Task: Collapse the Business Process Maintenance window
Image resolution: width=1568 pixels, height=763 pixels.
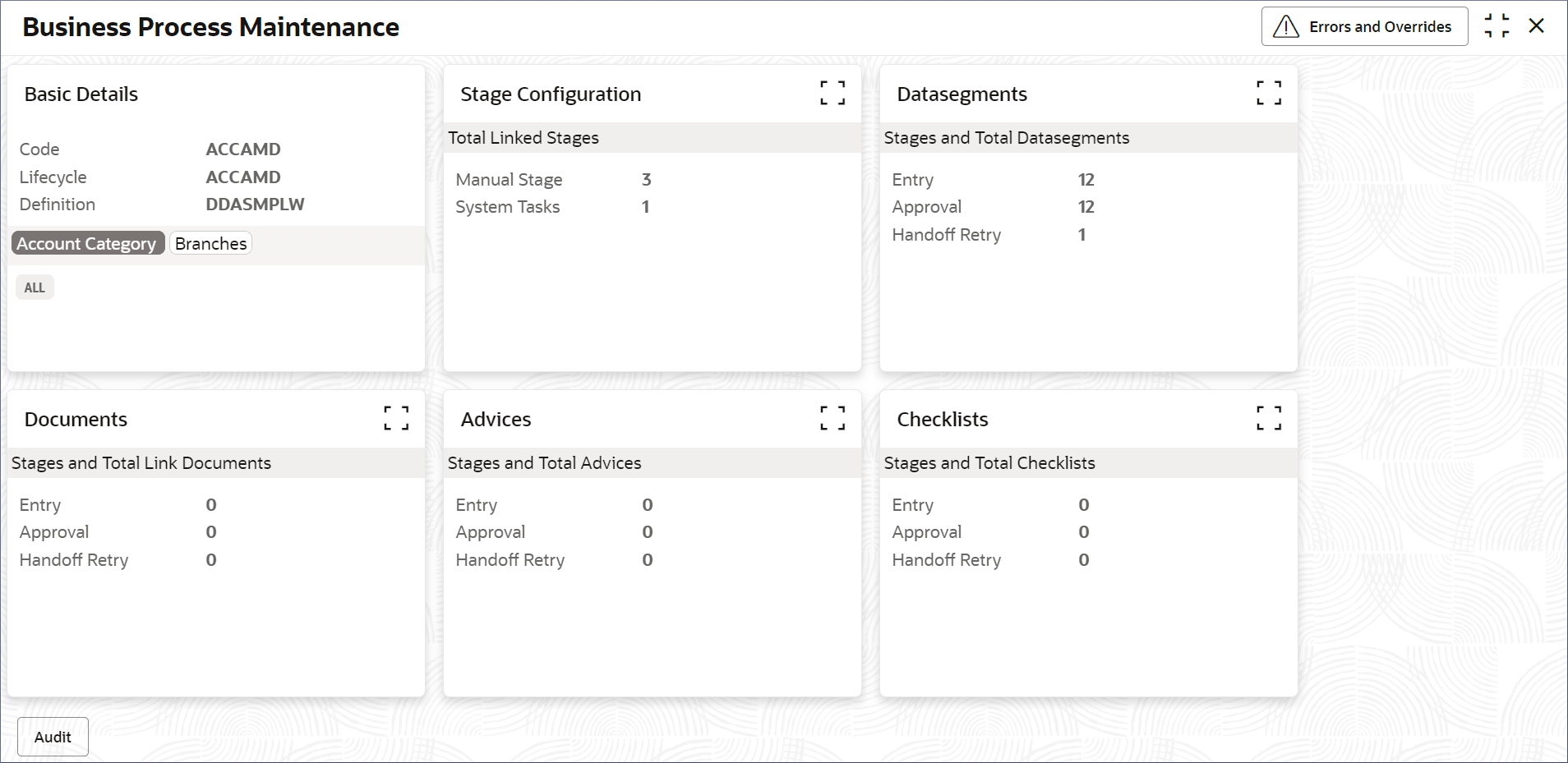Action: click(x=1497, y=26)
